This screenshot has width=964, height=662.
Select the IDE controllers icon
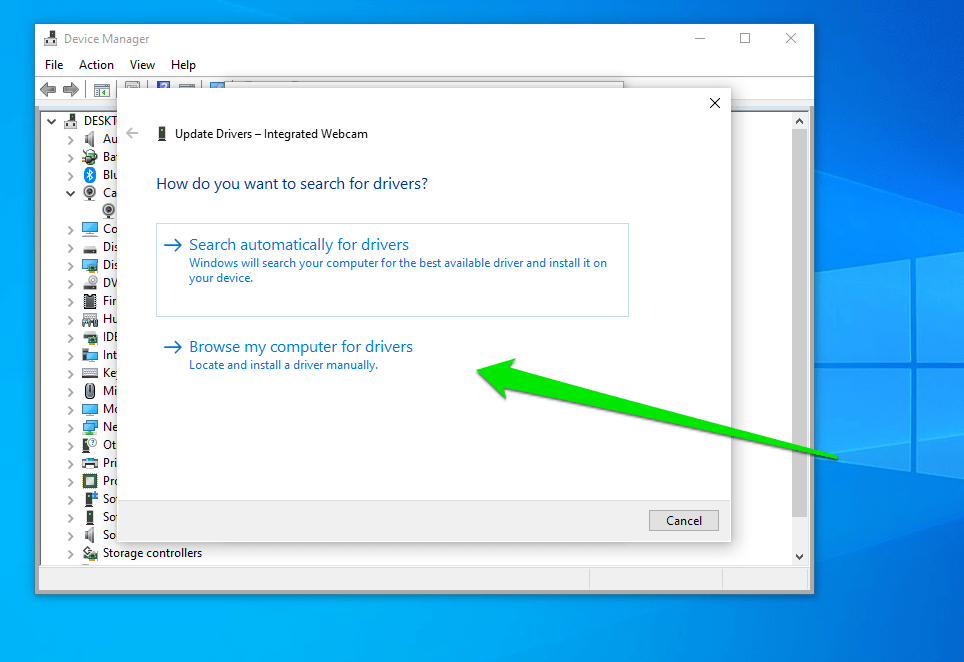(x=90, y=337)
